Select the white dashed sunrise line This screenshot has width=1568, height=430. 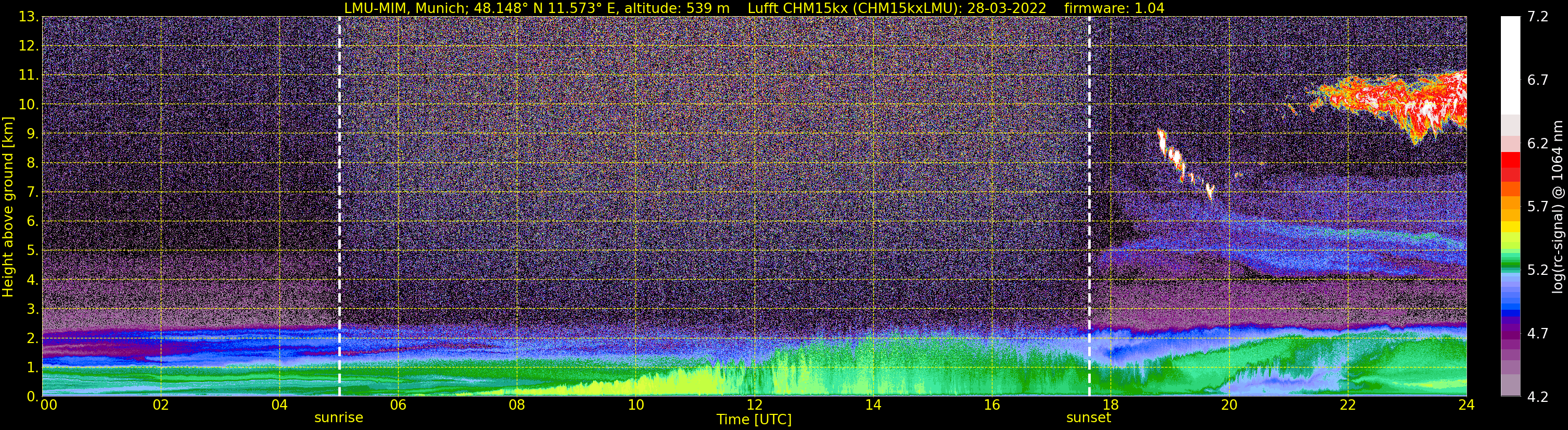point(339,207)
